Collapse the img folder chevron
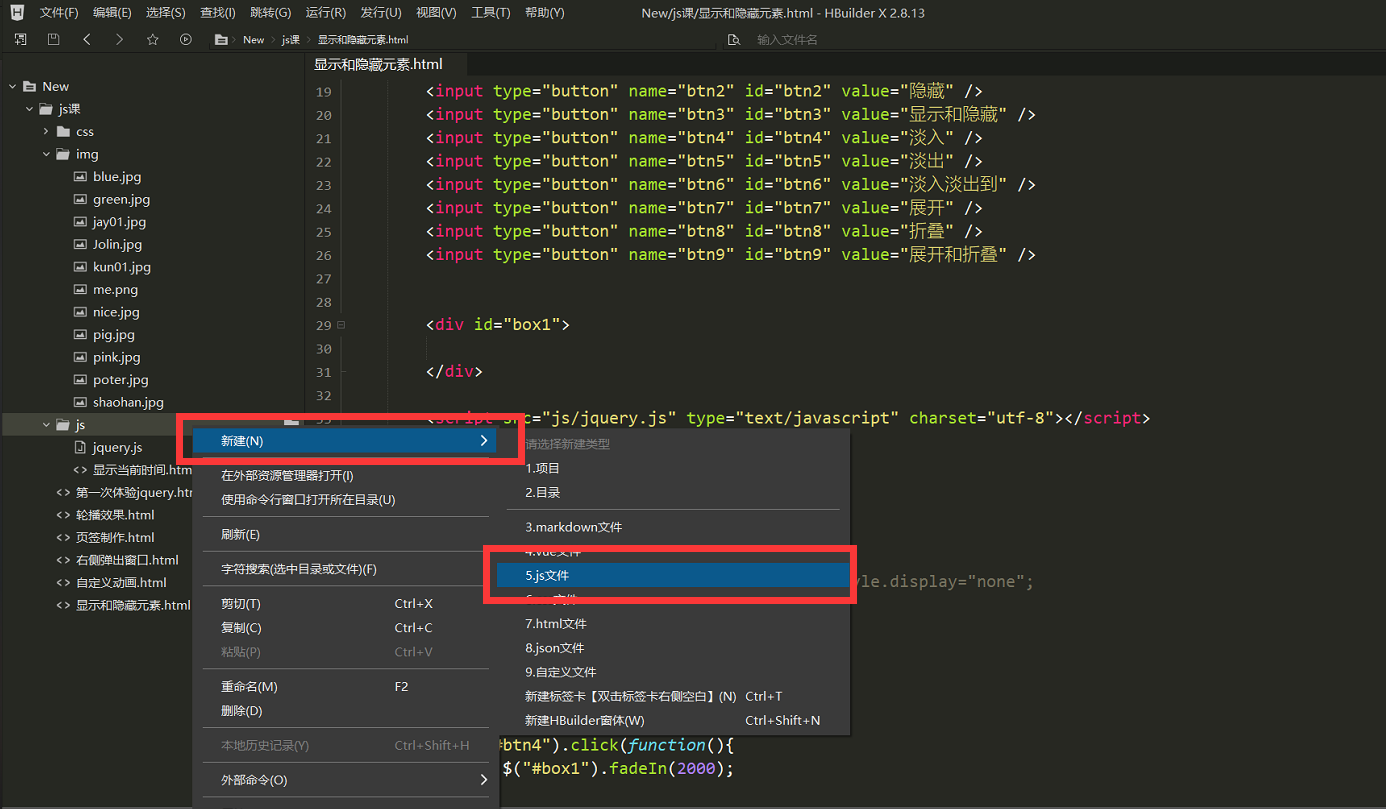This screenshot has height=809, width=1386. point(46,154)
